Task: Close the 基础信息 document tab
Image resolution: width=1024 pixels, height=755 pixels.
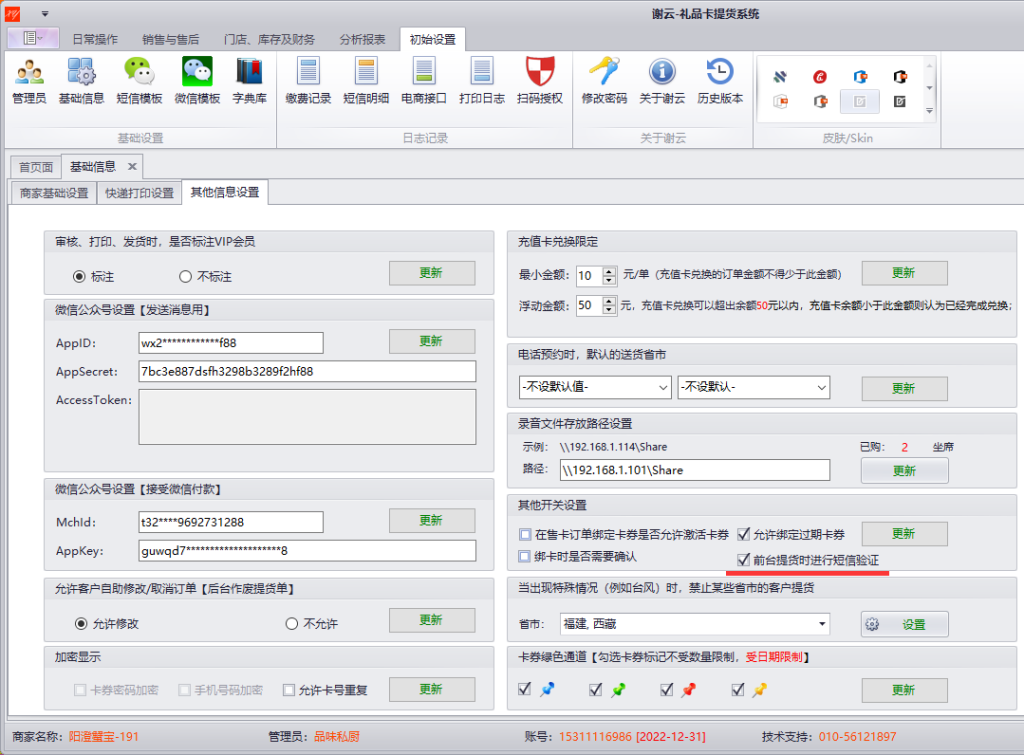Action: click(x=132, y=167)
